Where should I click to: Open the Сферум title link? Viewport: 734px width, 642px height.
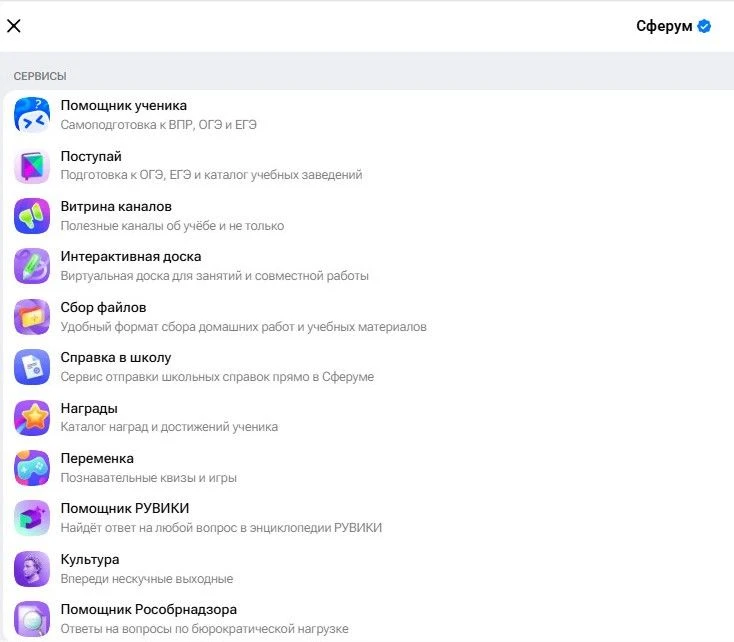coord(664,26)
